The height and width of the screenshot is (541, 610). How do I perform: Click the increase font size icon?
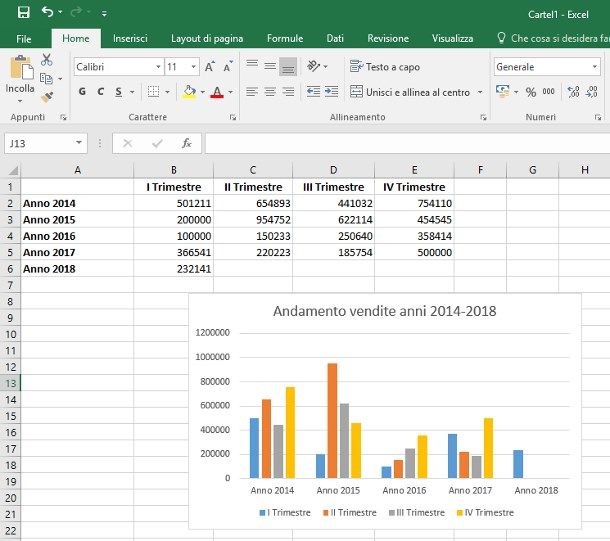tap(210, 67)
